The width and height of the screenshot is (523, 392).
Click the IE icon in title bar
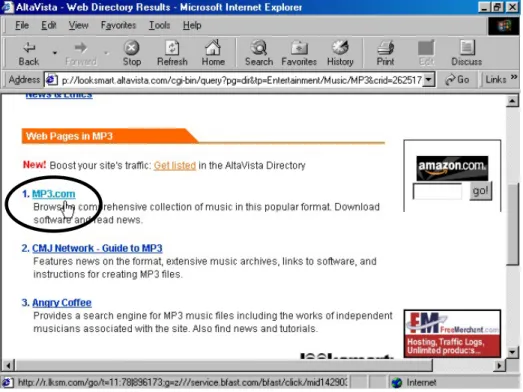click(x=7, y=7)
